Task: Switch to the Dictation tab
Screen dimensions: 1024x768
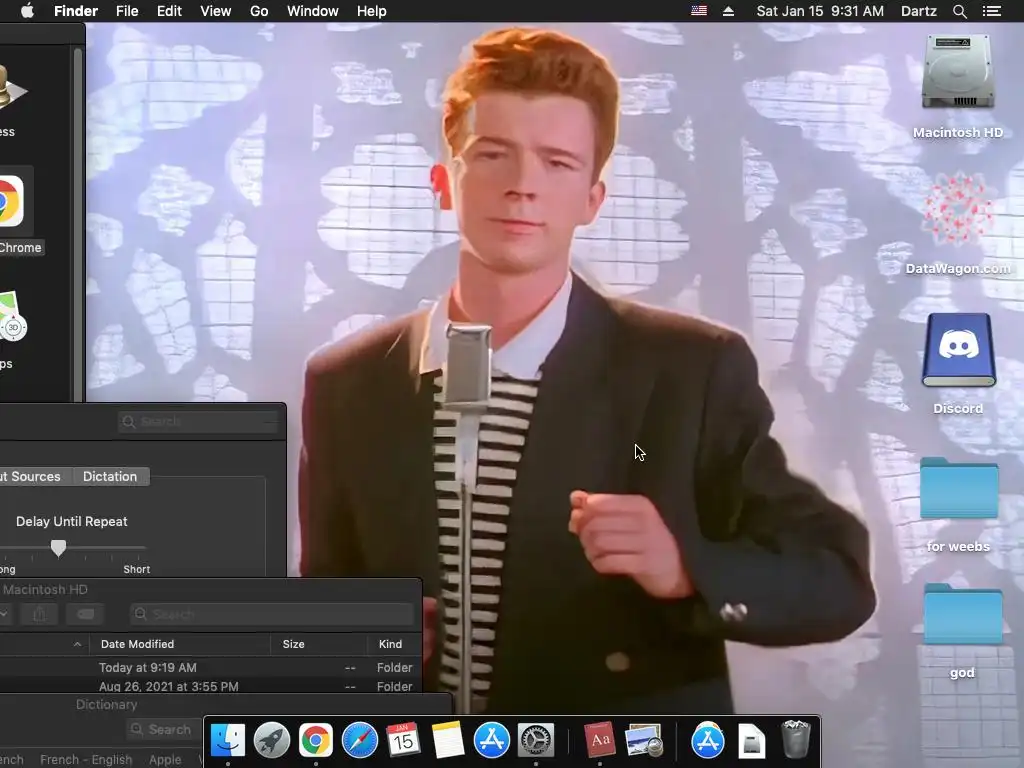Action: [x=110, y=476]
